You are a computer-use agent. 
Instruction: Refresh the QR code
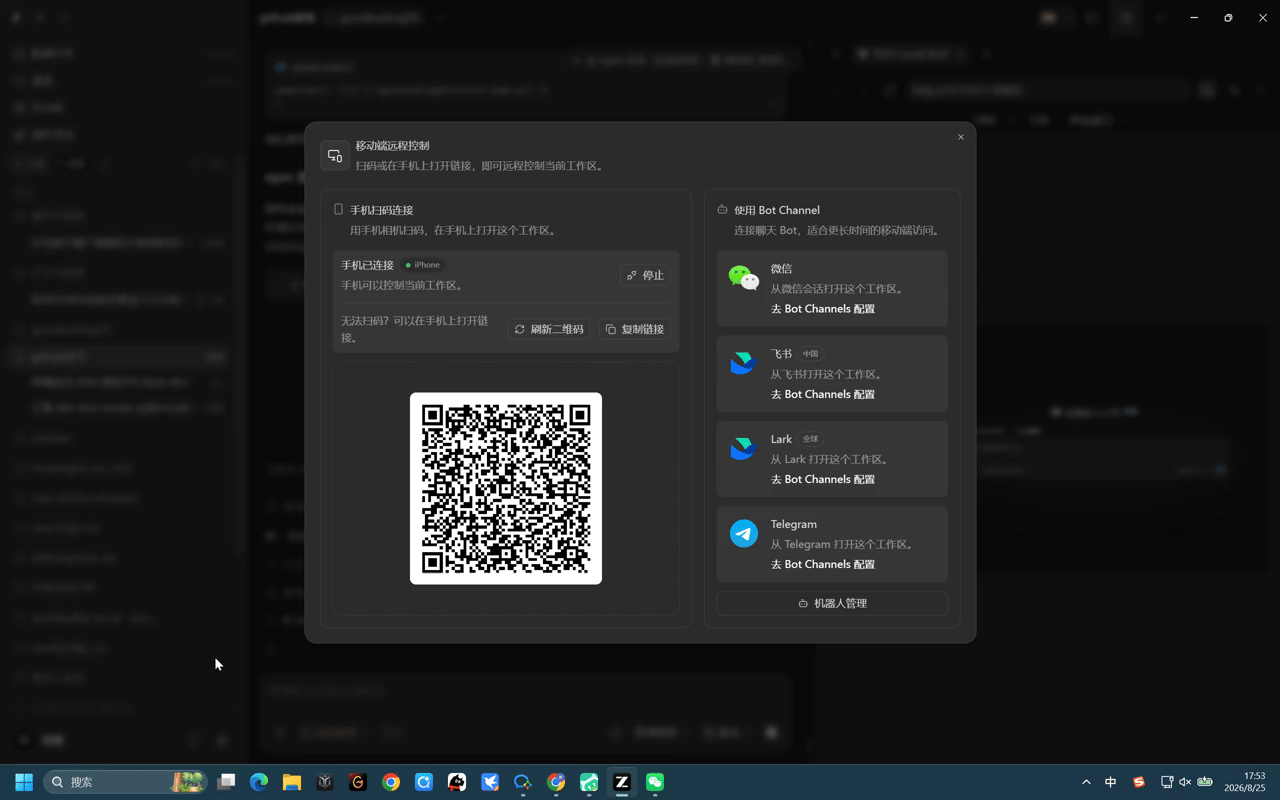(549, 329)
